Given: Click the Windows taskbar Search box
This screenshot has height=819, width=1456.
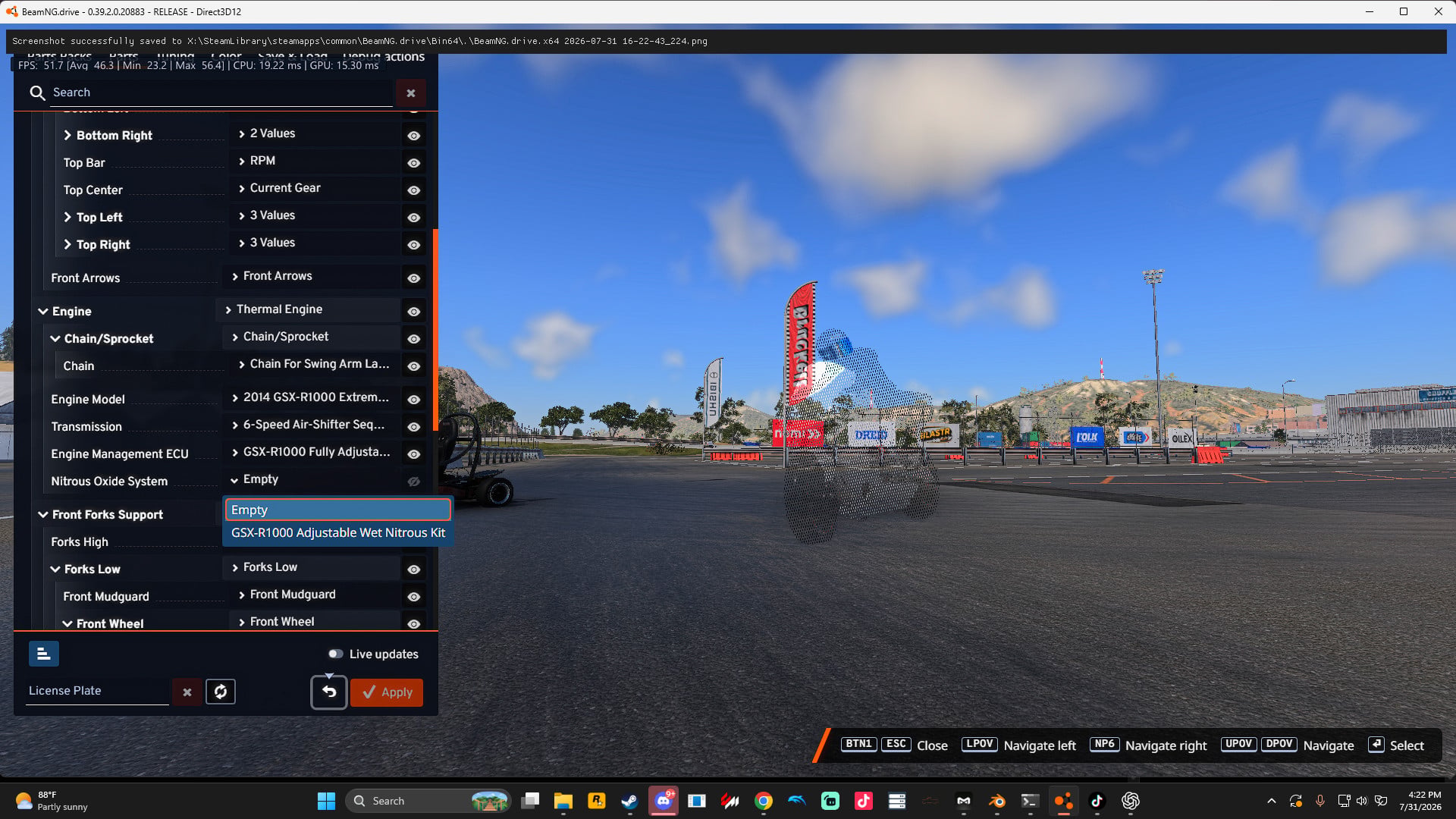Looking at the screenshot, I should click(x=428, y=801).
